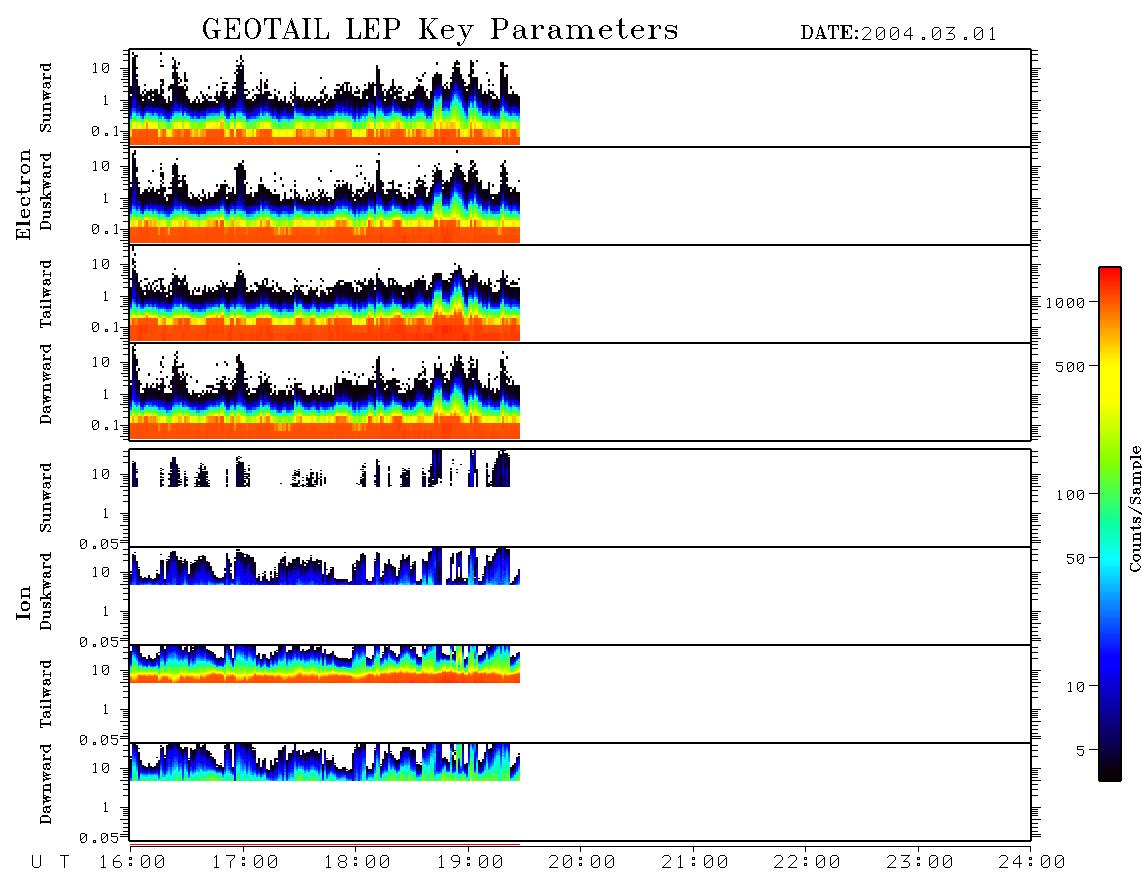Click the Electron Sunward spectrogram data
Viewport: 1142px width, 880px height.
325,98
